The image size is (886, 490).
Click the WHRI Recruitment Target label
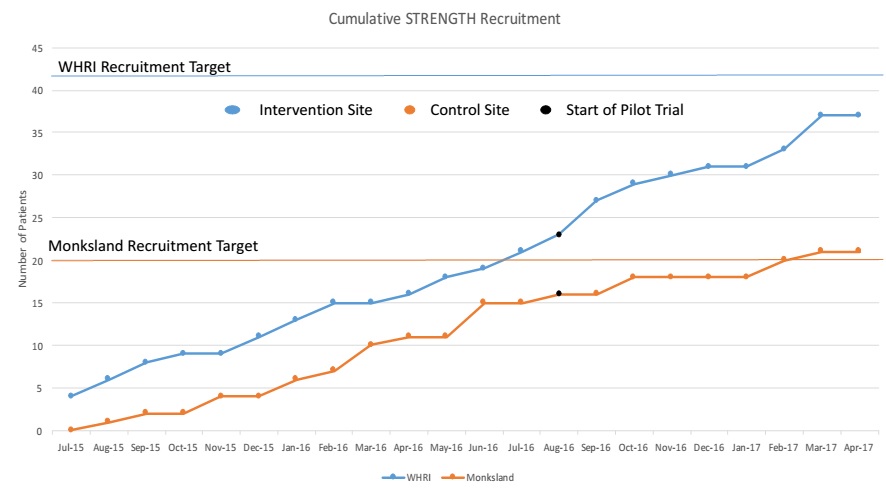pos(144,67)
